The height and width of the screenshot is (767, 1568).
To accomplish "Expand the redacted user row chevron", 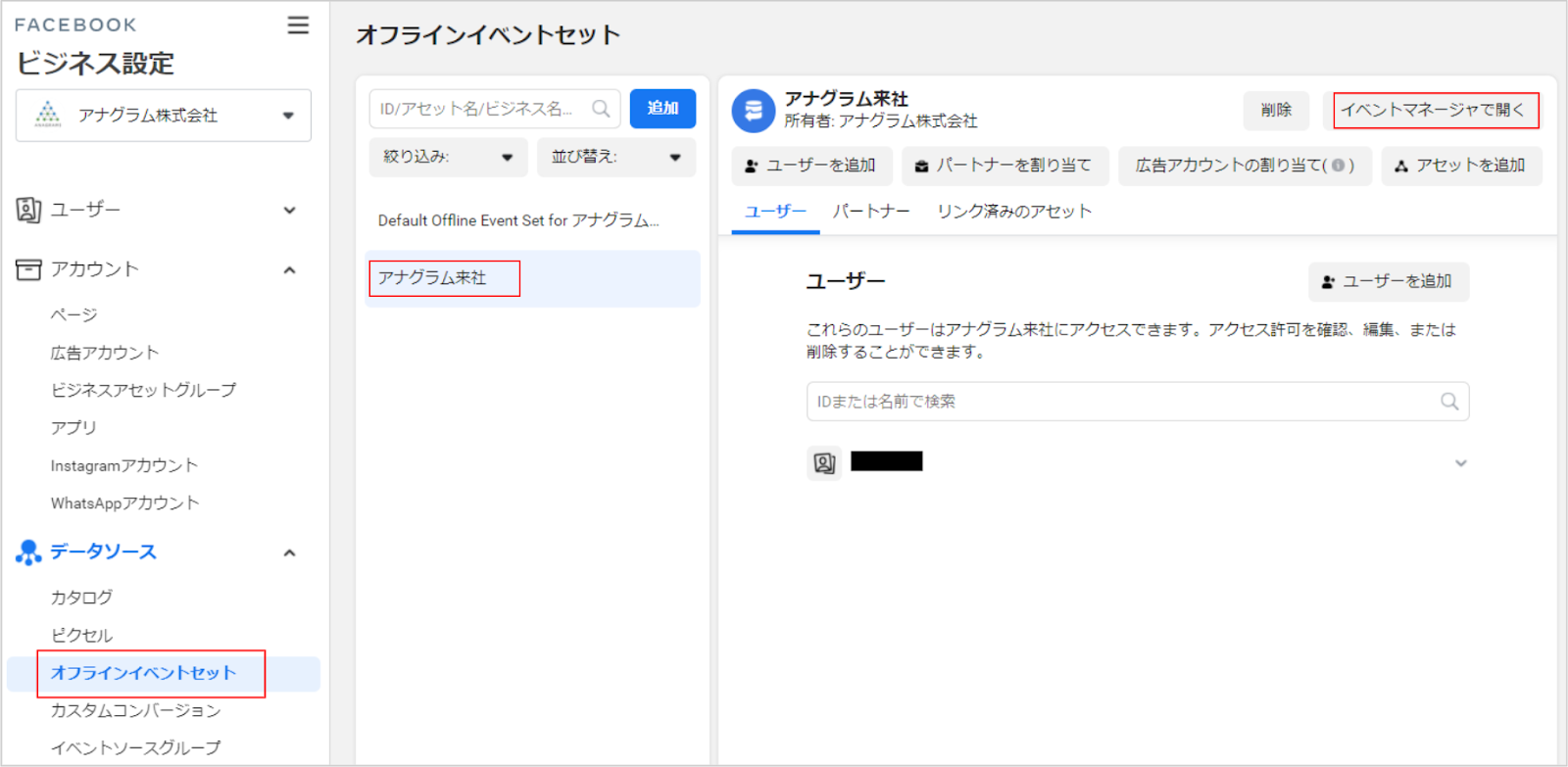I will click(1460, 463).
